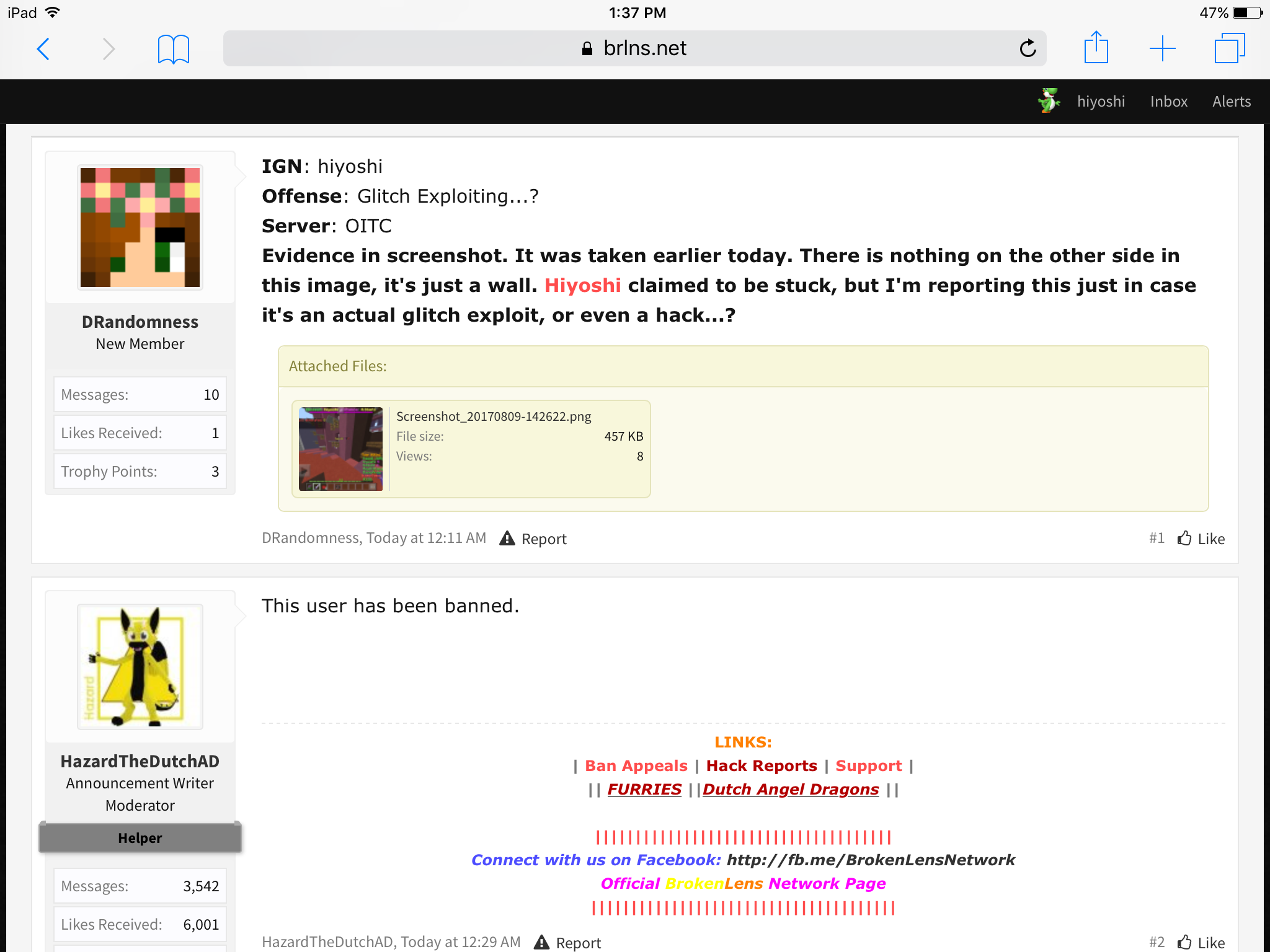
Task: Click the 'This user has been banned.' text
Action: click(x=390, y=606)
